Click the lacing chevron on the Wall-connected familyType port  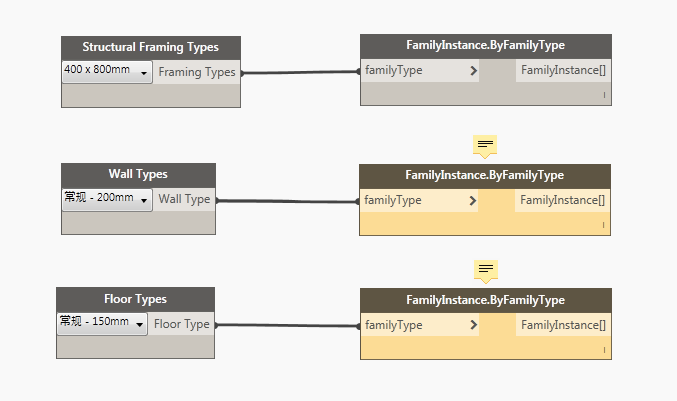(473, 200)
